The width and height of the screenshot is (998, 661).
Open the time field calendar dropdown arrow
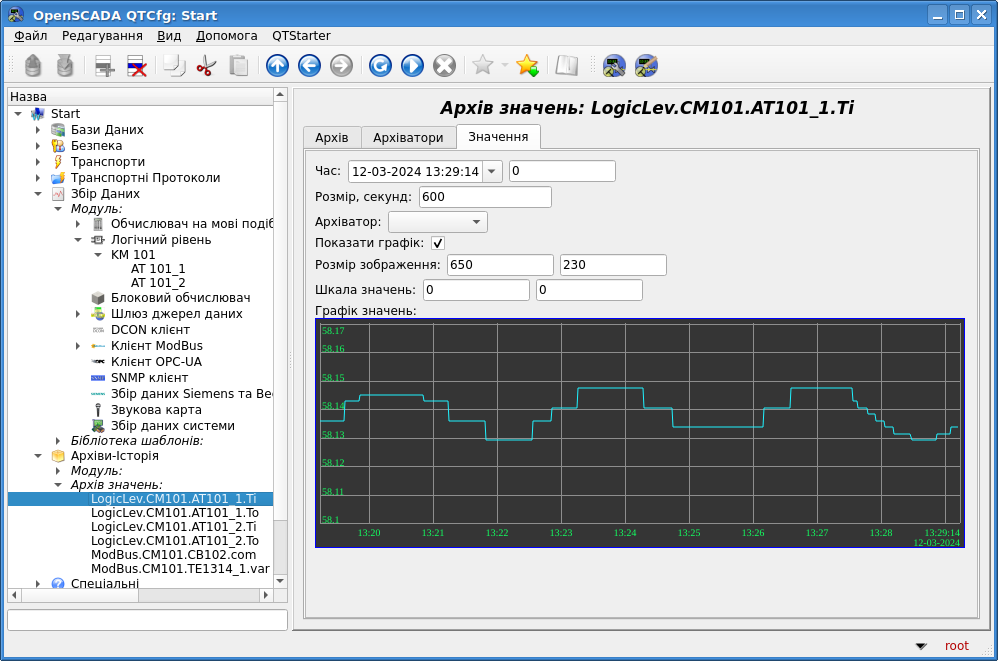(x=492, y=171)
